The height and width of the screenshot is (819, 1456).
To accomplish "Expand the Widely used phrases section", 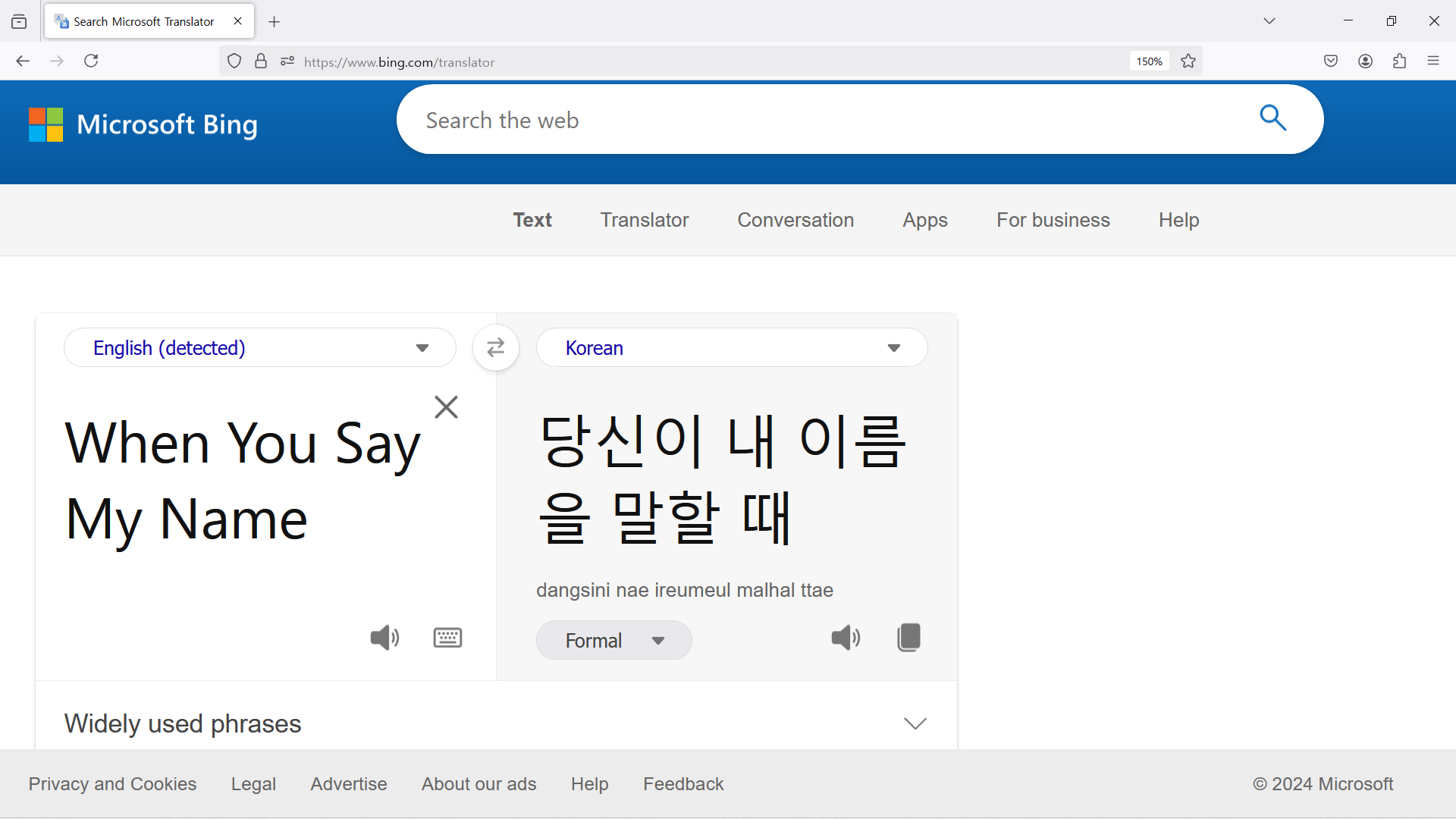I will pyautogui.click(x=915, y=723).
